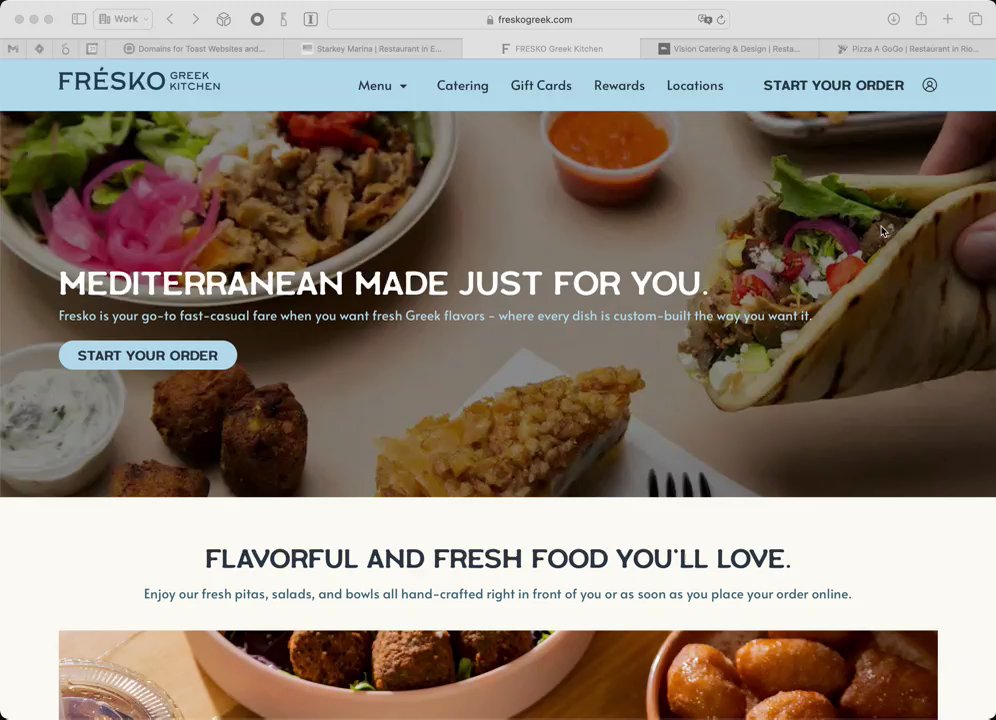Switch to the Pizza A GoGo tab
Viewport: 996px width, 720px height.
pos(907,48)
